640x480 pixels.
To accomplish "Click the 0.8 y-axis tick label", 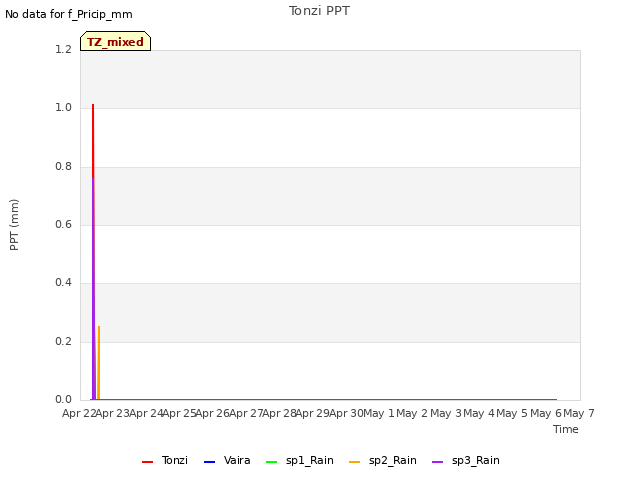I will (x=63, y=167).
